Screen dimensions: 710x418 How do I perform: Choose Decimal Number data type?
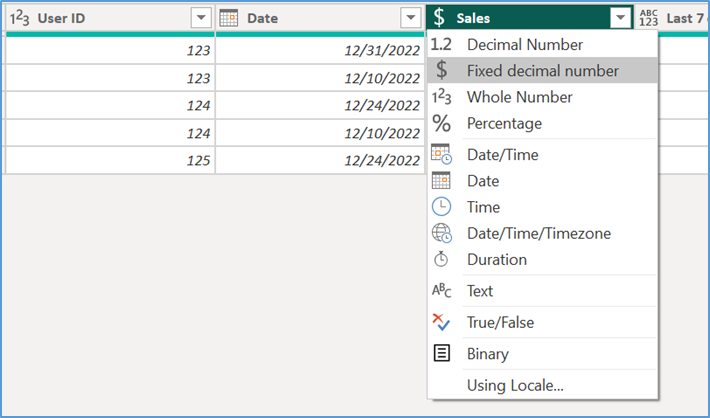542,44
